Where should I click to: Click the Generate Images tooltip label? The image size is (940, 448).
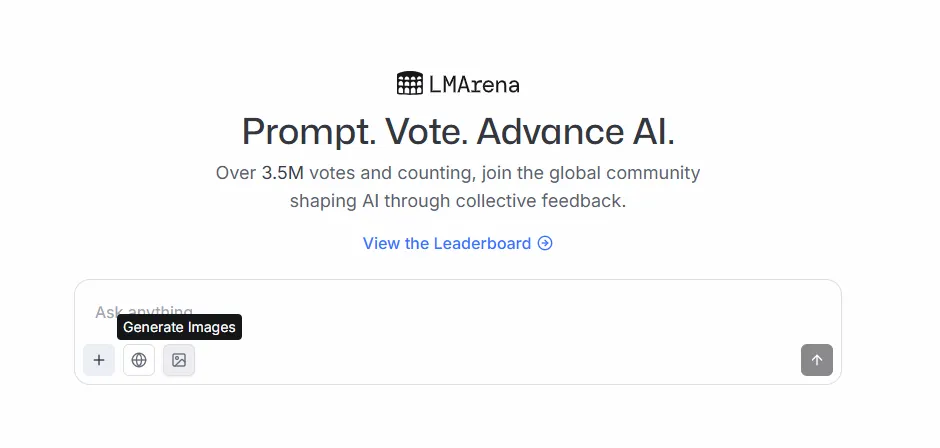(x=179, y=327)
